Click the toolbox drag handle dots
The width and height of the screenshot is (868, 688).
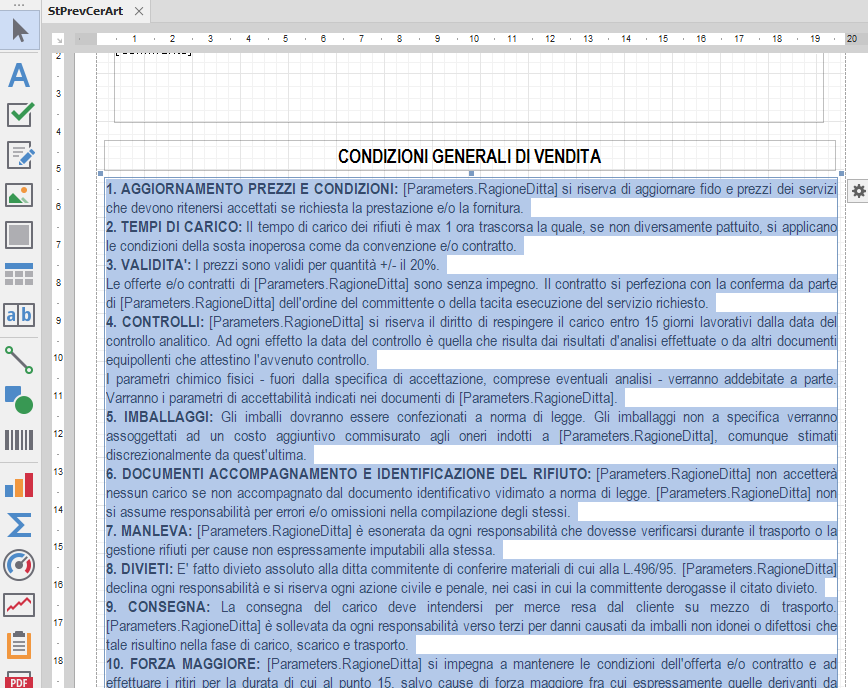20,5
